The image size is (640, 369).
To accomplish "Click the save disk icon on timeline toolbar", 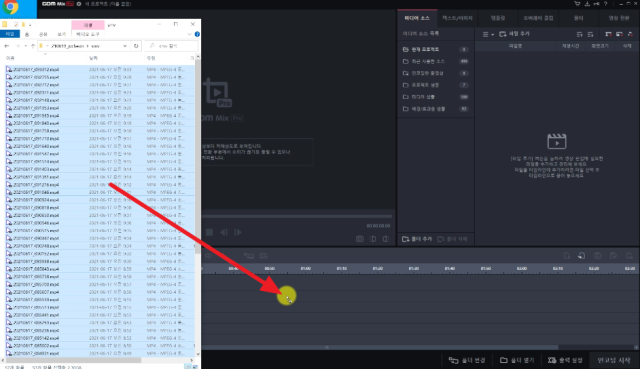I will tap(598, 256).
